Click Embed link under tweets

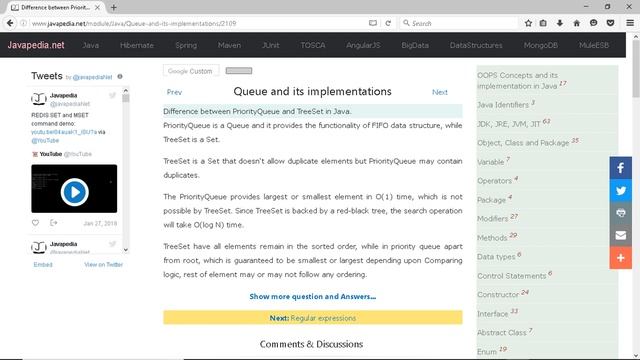43,264
